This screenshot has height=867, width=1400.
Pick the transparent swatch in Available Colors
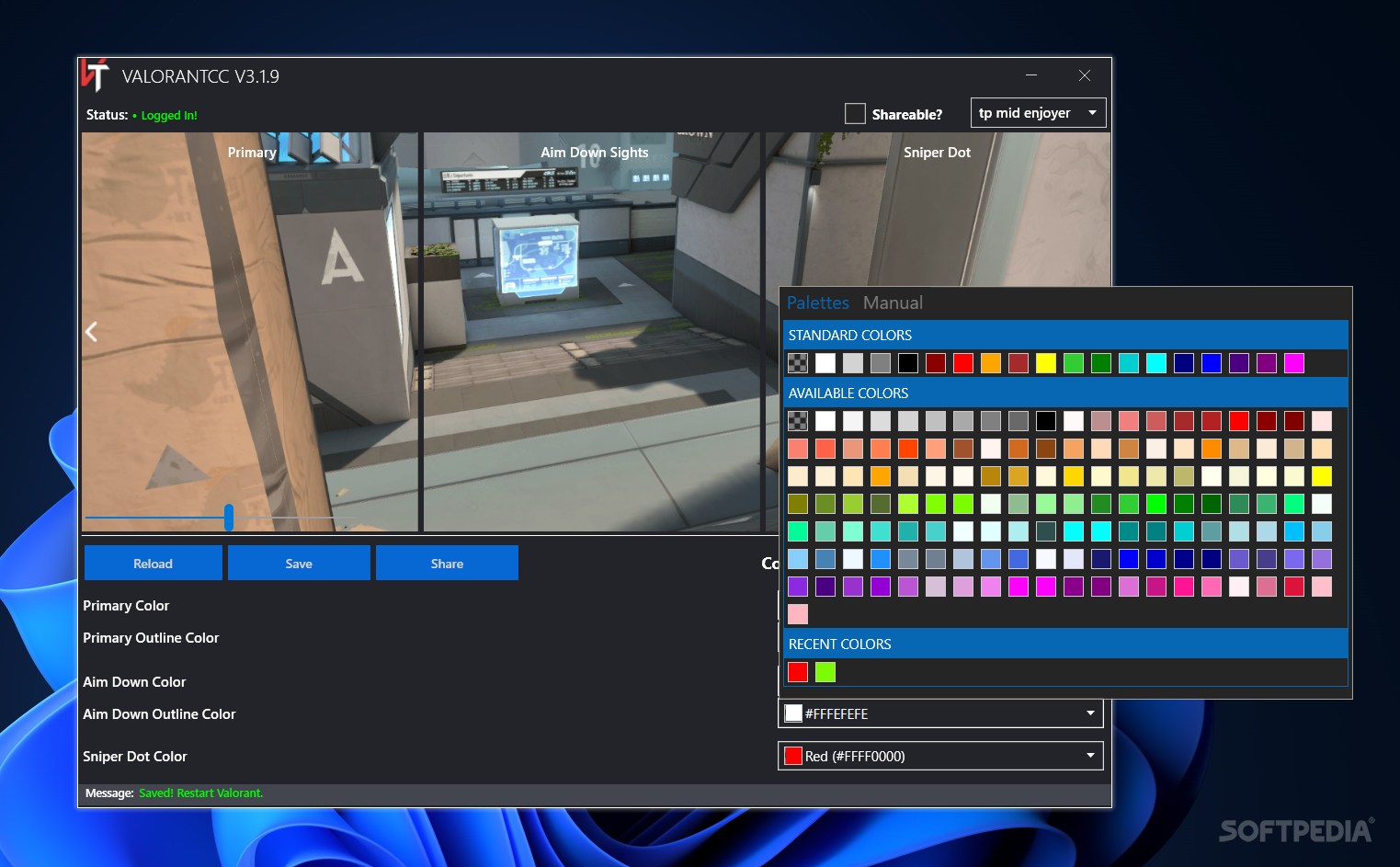[x=798, y=421]
